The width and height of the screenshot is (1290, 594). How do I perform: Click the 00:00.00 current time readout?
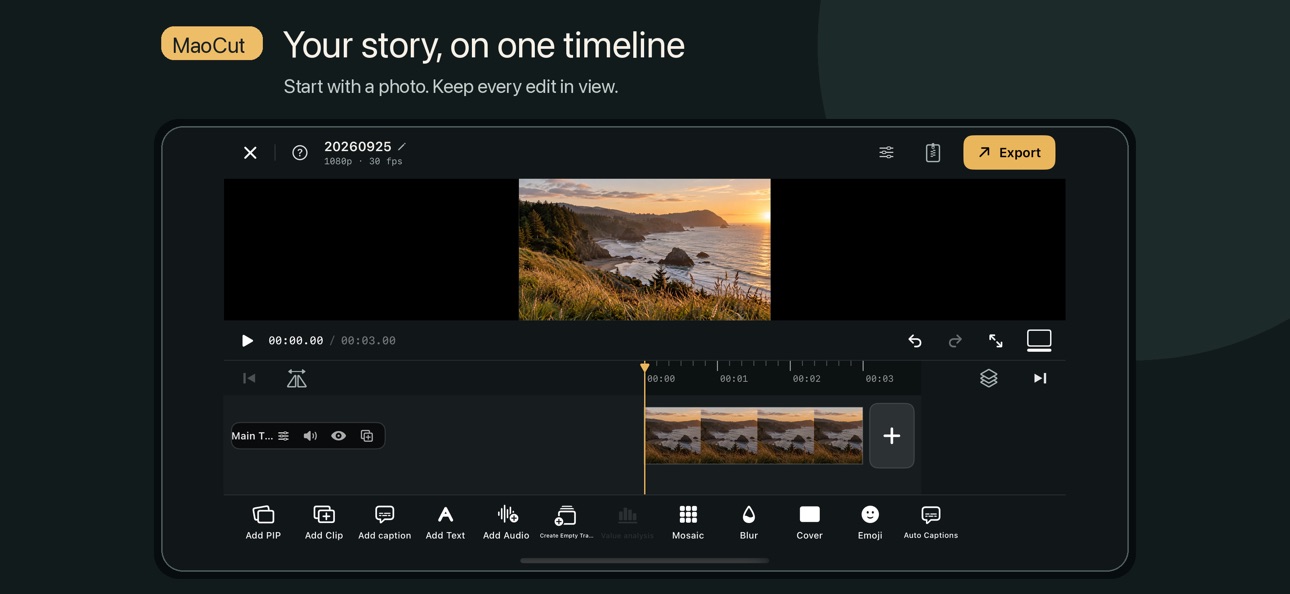tap(296, 341)
